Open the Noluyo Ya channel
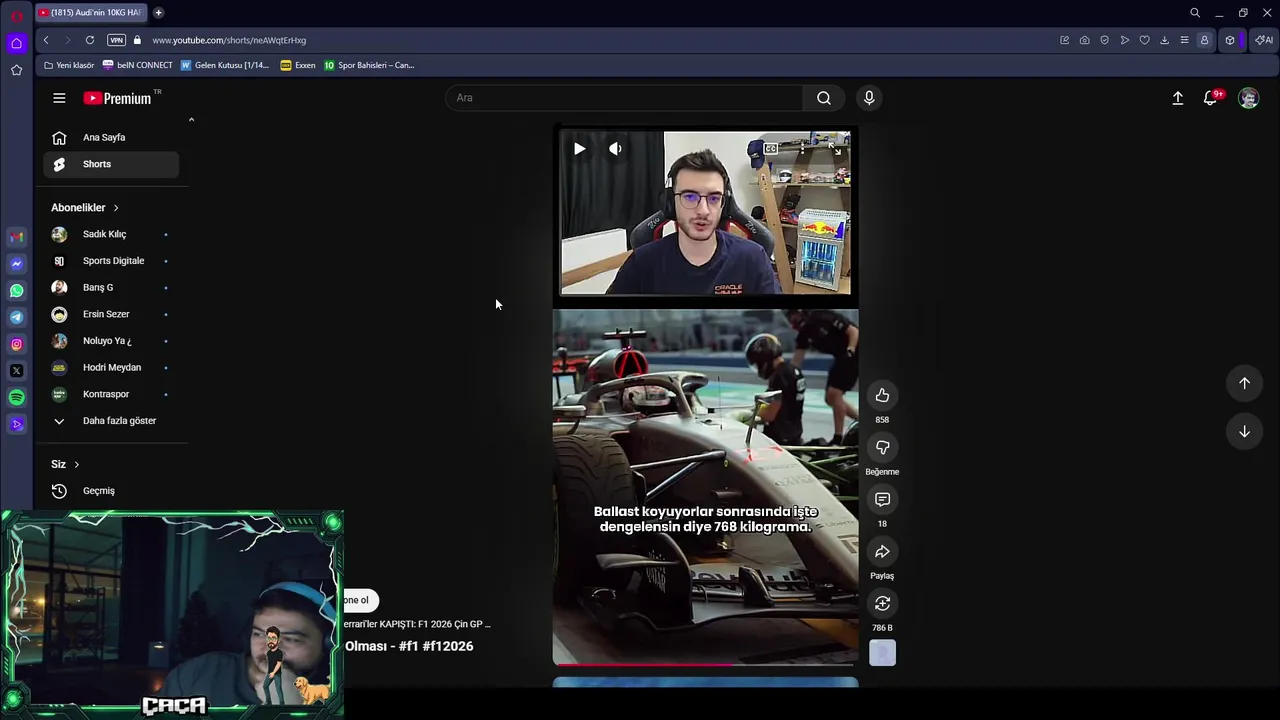This screenshot has height=720, width=1280. tap(111, 341)
